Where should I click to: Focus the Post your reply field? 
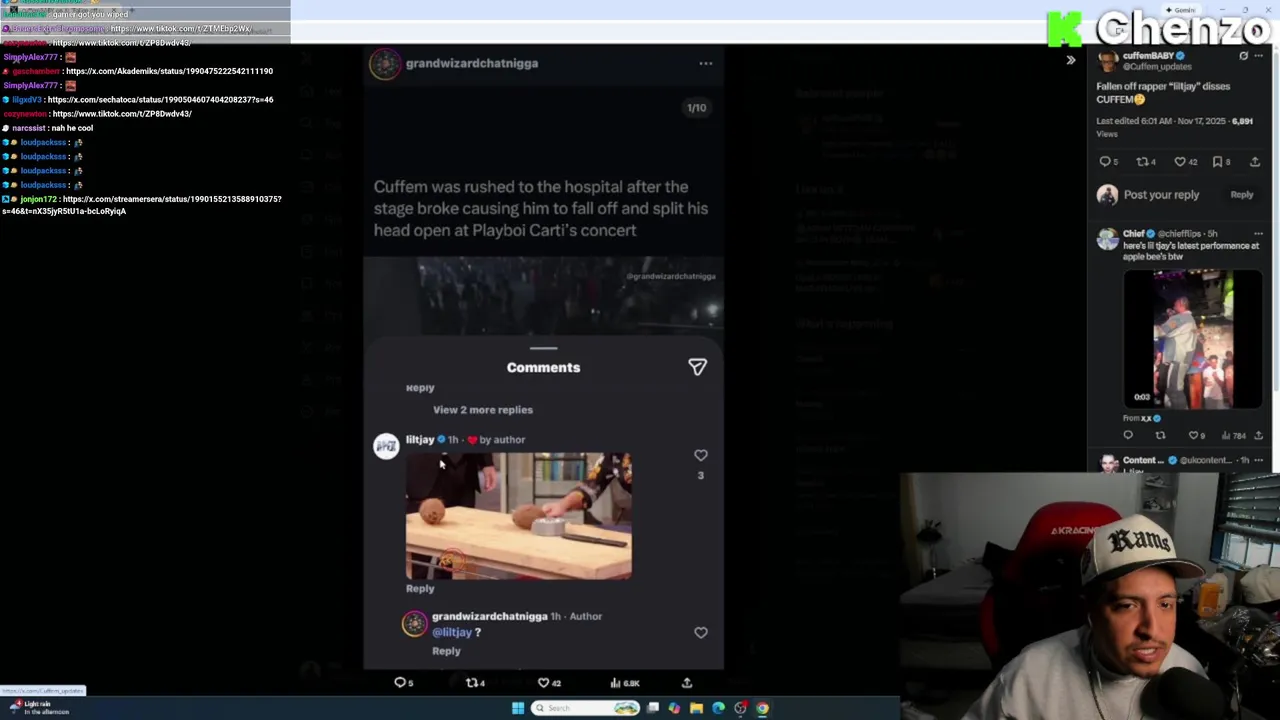coord(1161,195)
